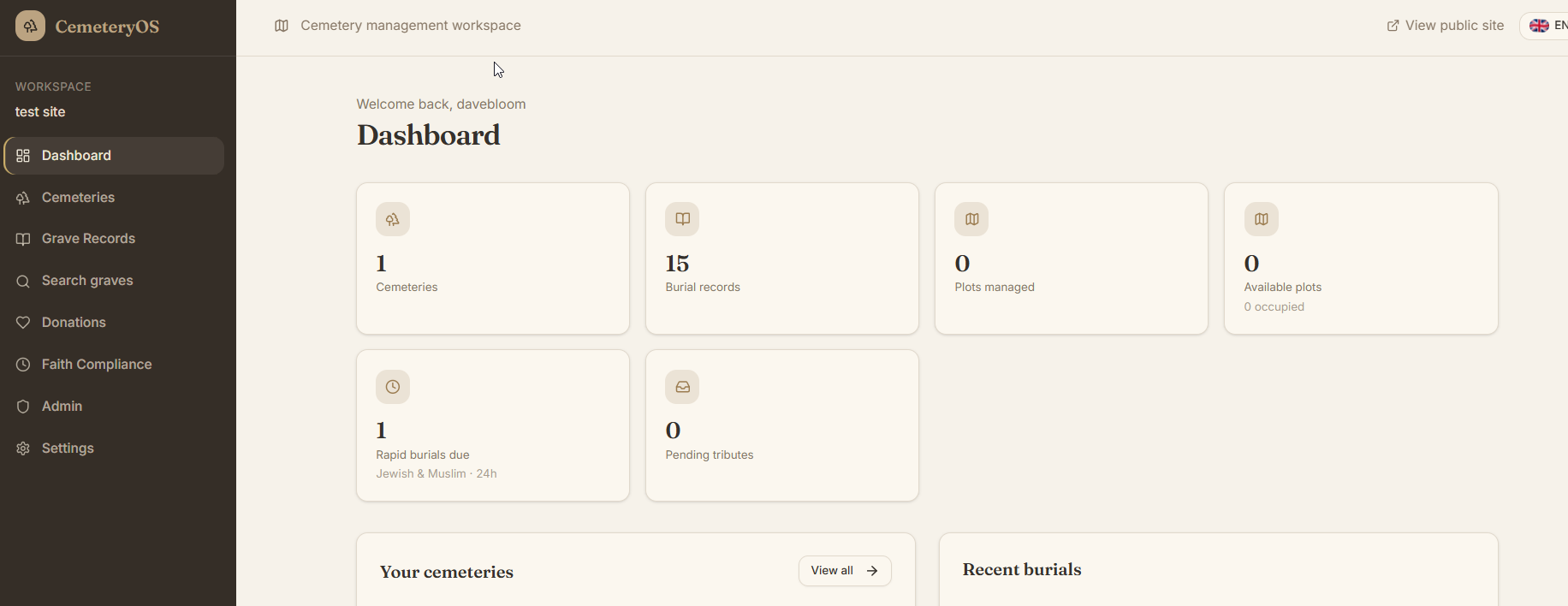The height and width of the screenshot is (606, 1568).
Task: Click the 'Pending tributes' label
Action: (710, 454)
